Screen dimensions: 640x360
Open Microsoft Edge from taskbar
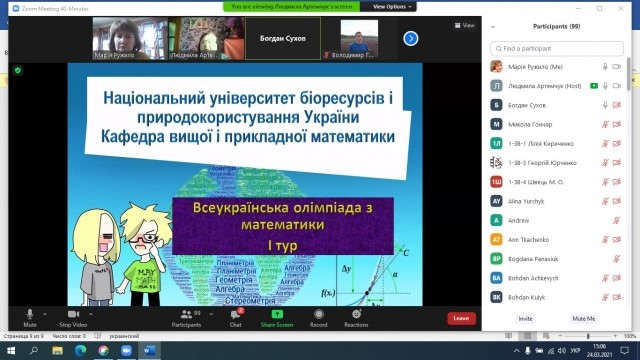click(x=80, y=351)
